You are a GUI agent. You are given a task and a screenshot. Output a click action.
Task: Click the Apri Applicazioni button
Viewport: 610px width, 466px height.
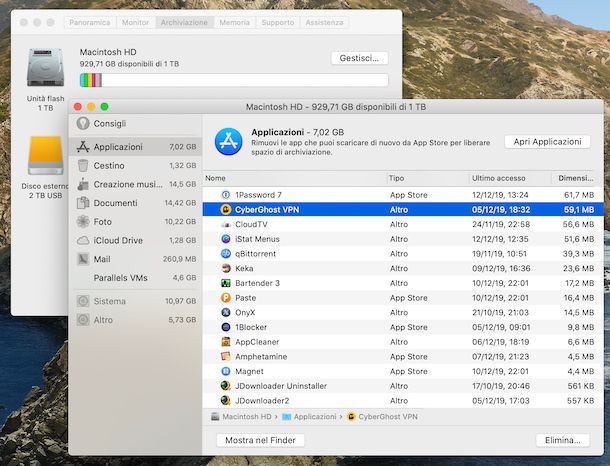547,142
